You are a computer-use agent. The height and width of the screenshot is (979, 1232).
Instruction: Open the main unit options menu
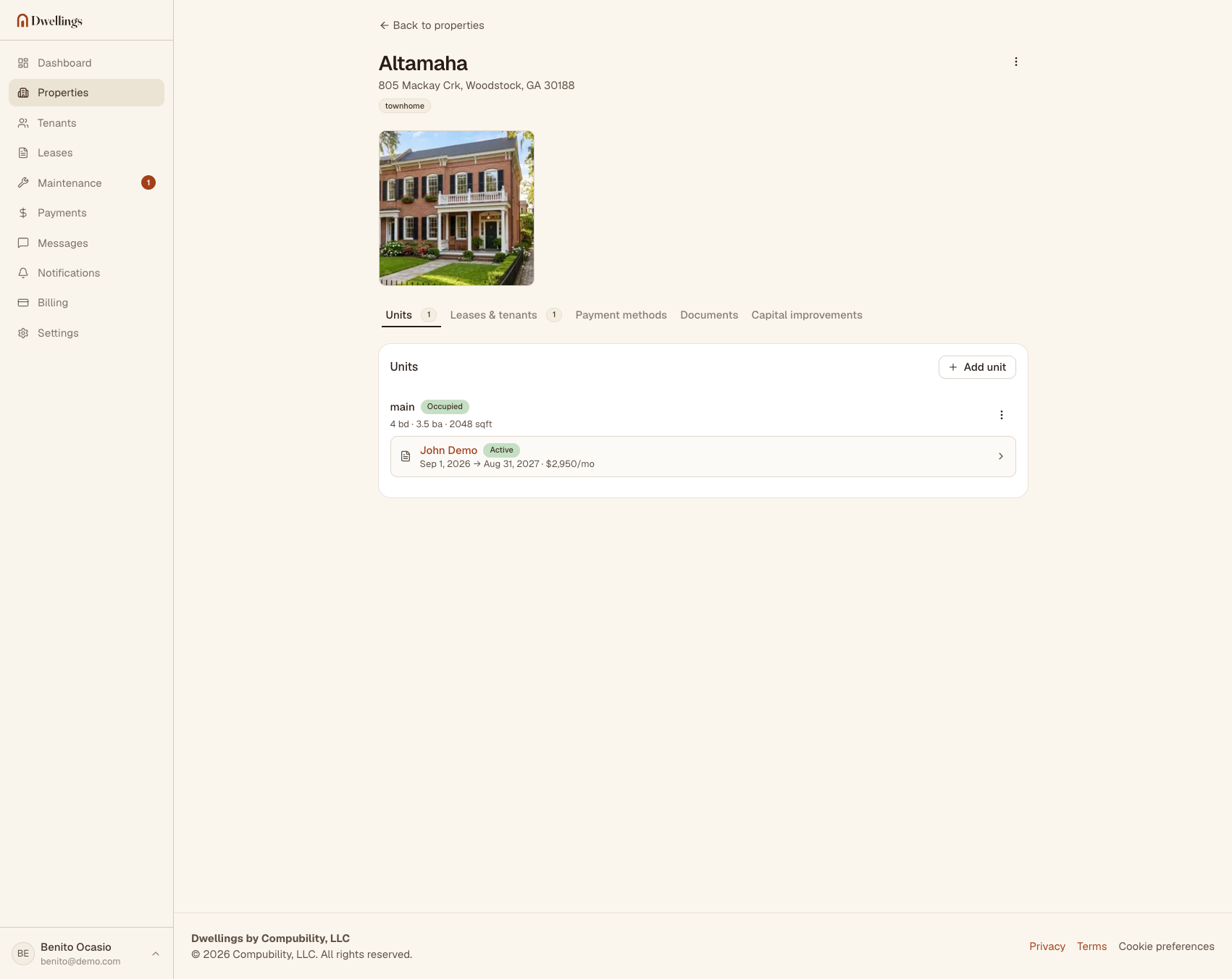pos(1002,415)
